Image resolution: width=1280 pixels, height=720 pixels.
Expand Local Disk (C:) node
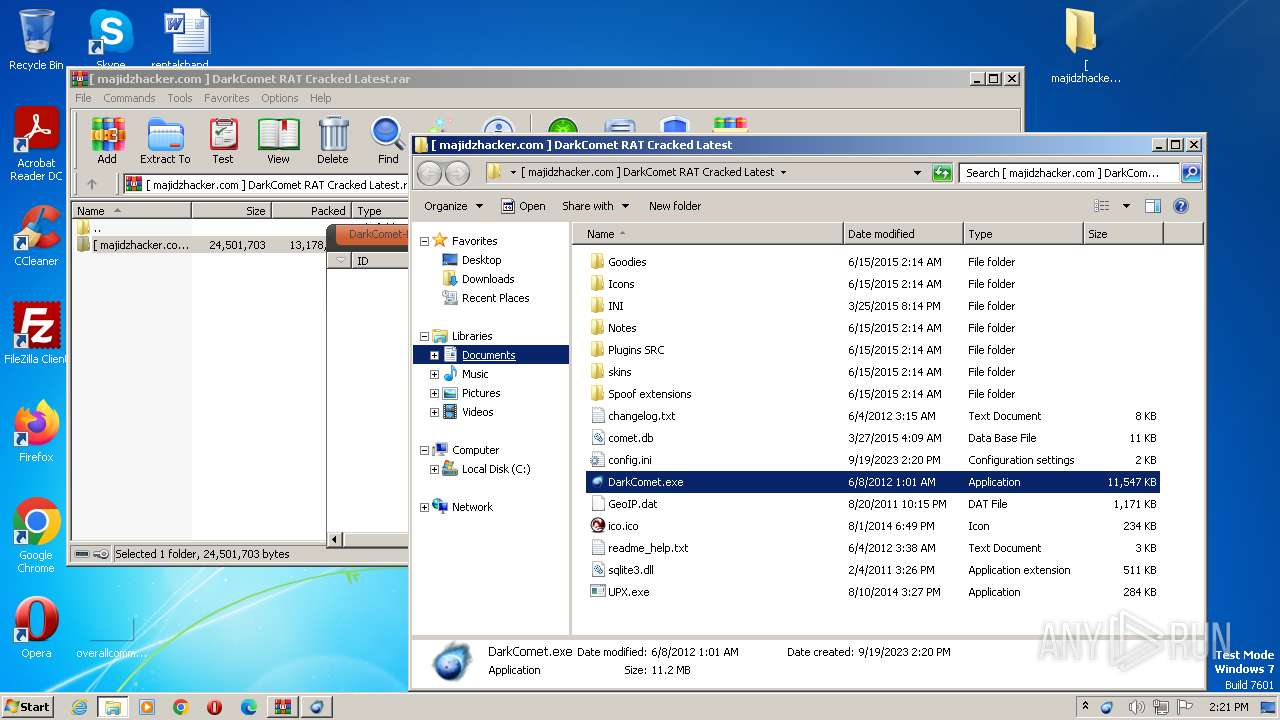click(434, 469)
